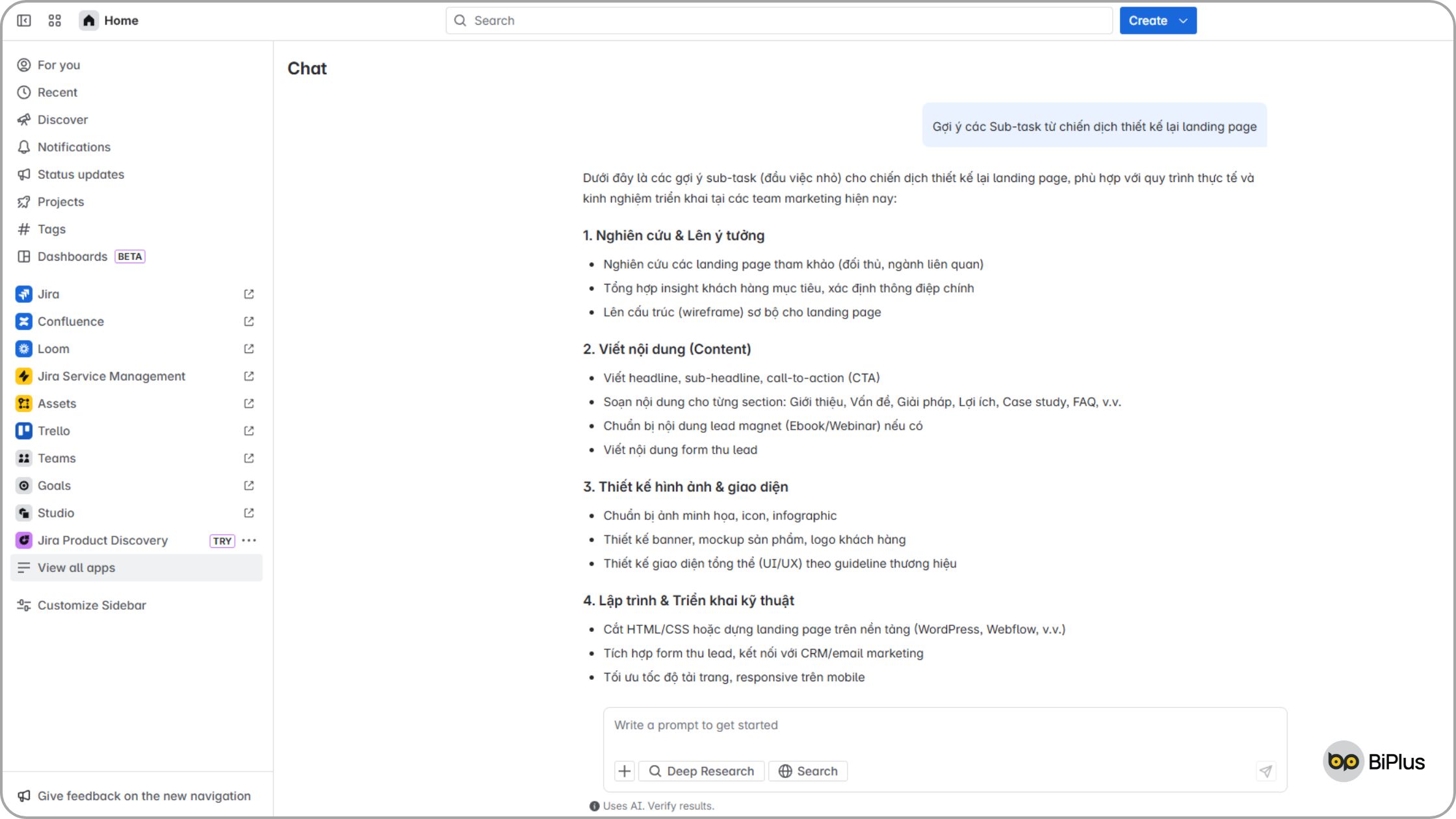Open Confluence external link icon

click(x=249, y=321)
